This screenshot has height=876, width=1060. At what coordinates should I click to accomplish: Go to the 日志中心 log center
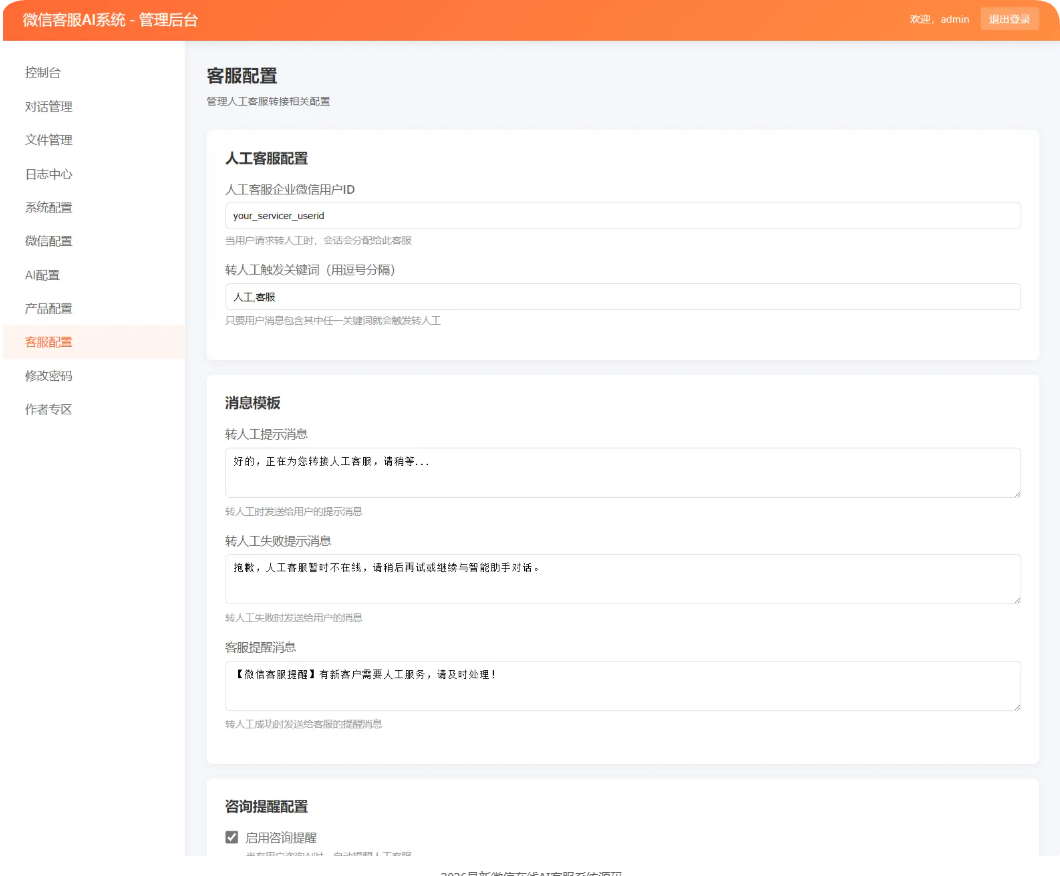tap(47, 174)
